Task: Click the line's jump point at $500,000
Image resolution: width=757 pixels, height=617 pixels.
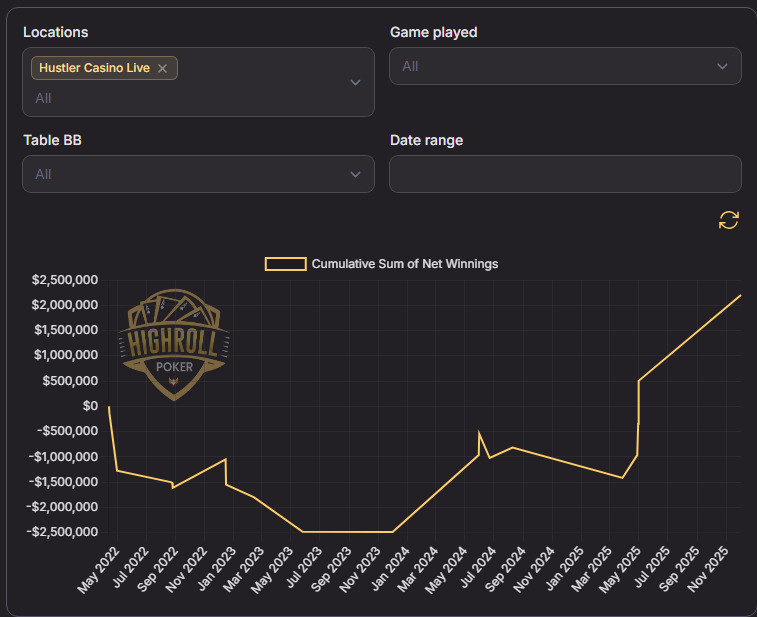Action: click(x=639, y=380)
